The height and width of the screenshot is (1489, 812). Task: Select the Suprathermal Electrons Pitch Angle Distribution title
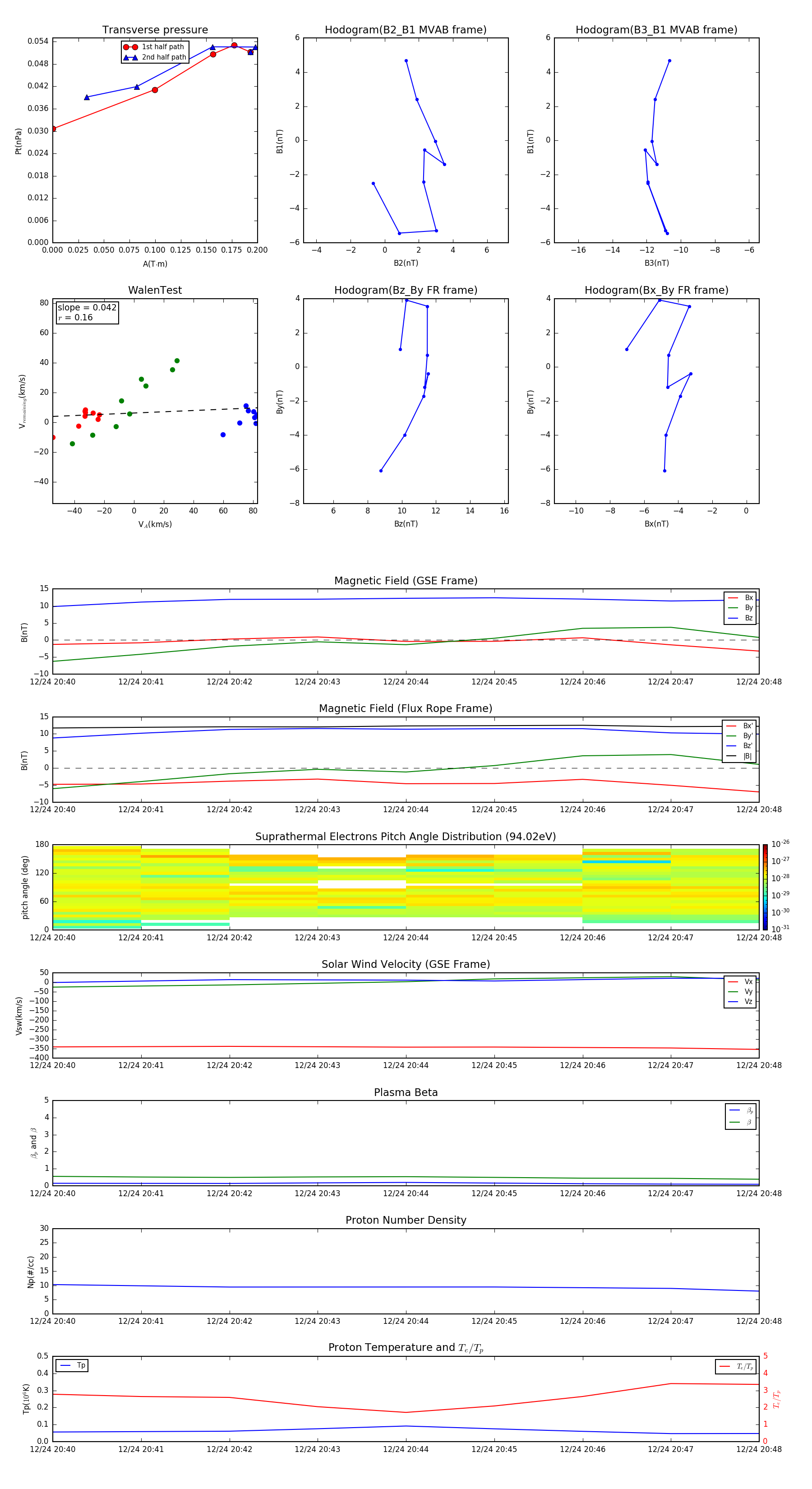(x=406, y=837)
